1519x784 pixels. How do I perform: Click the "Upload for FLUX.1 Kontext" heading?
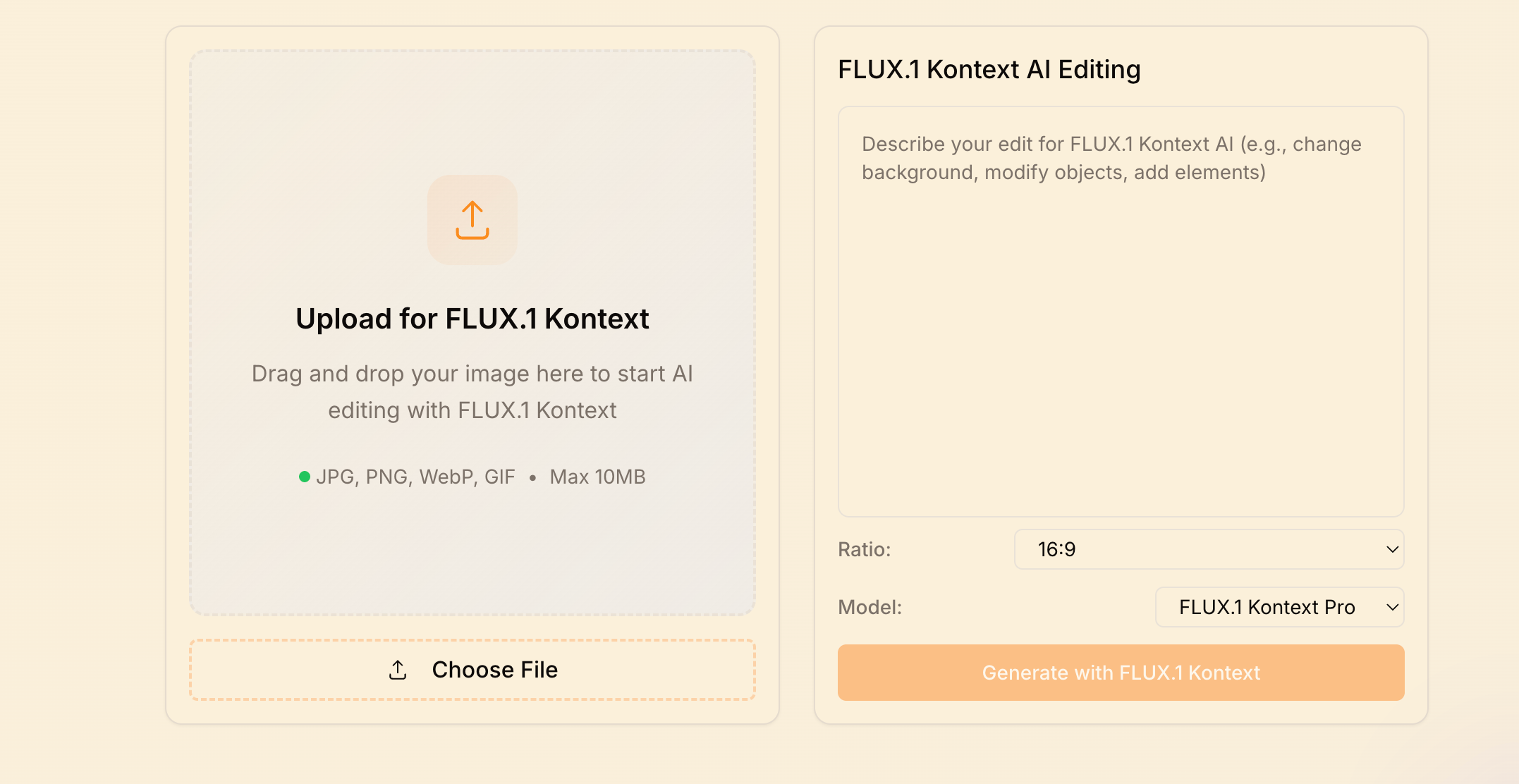tap(472, 319)
